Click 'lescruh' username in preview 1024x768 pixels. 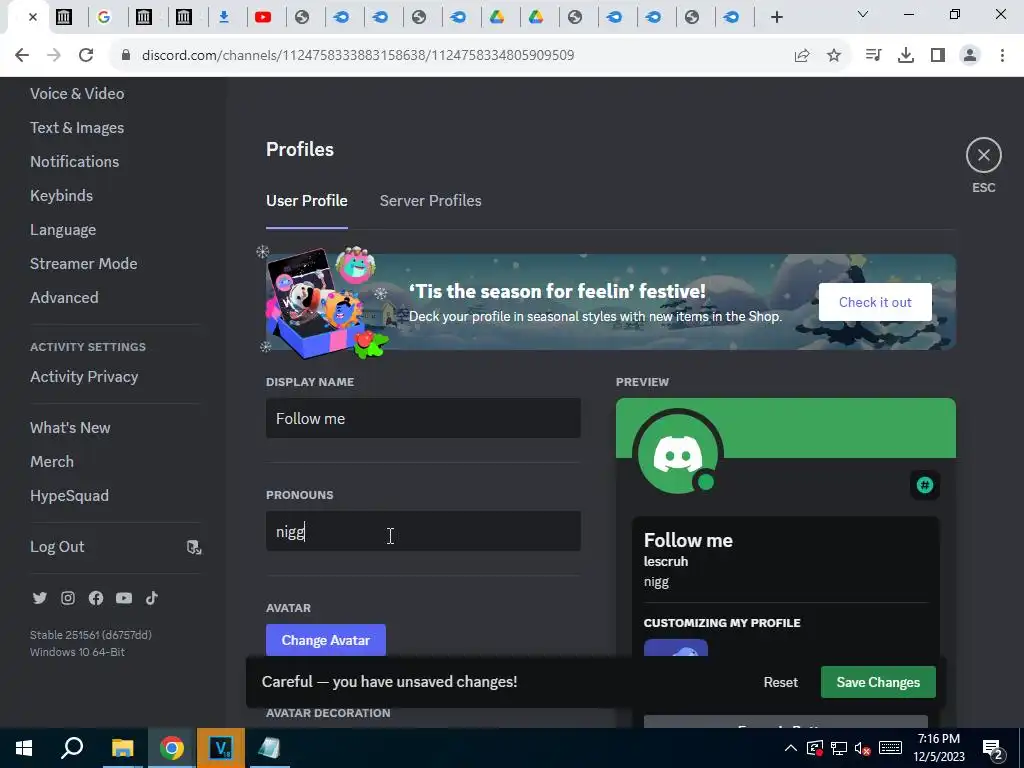665,561
